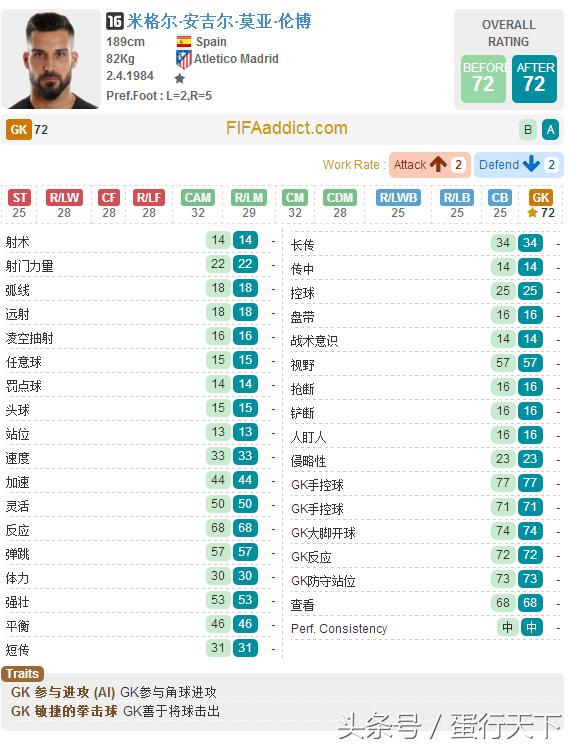Click the before value 33 for 速度

pyautogui.click(x=218, y=456)
